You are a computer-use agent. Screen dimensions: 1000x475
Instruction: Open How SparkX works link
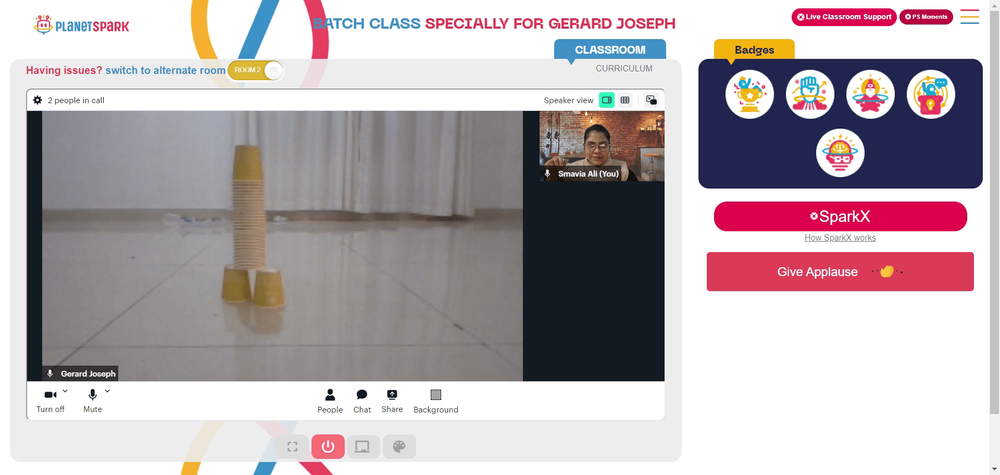pos(840,238)
